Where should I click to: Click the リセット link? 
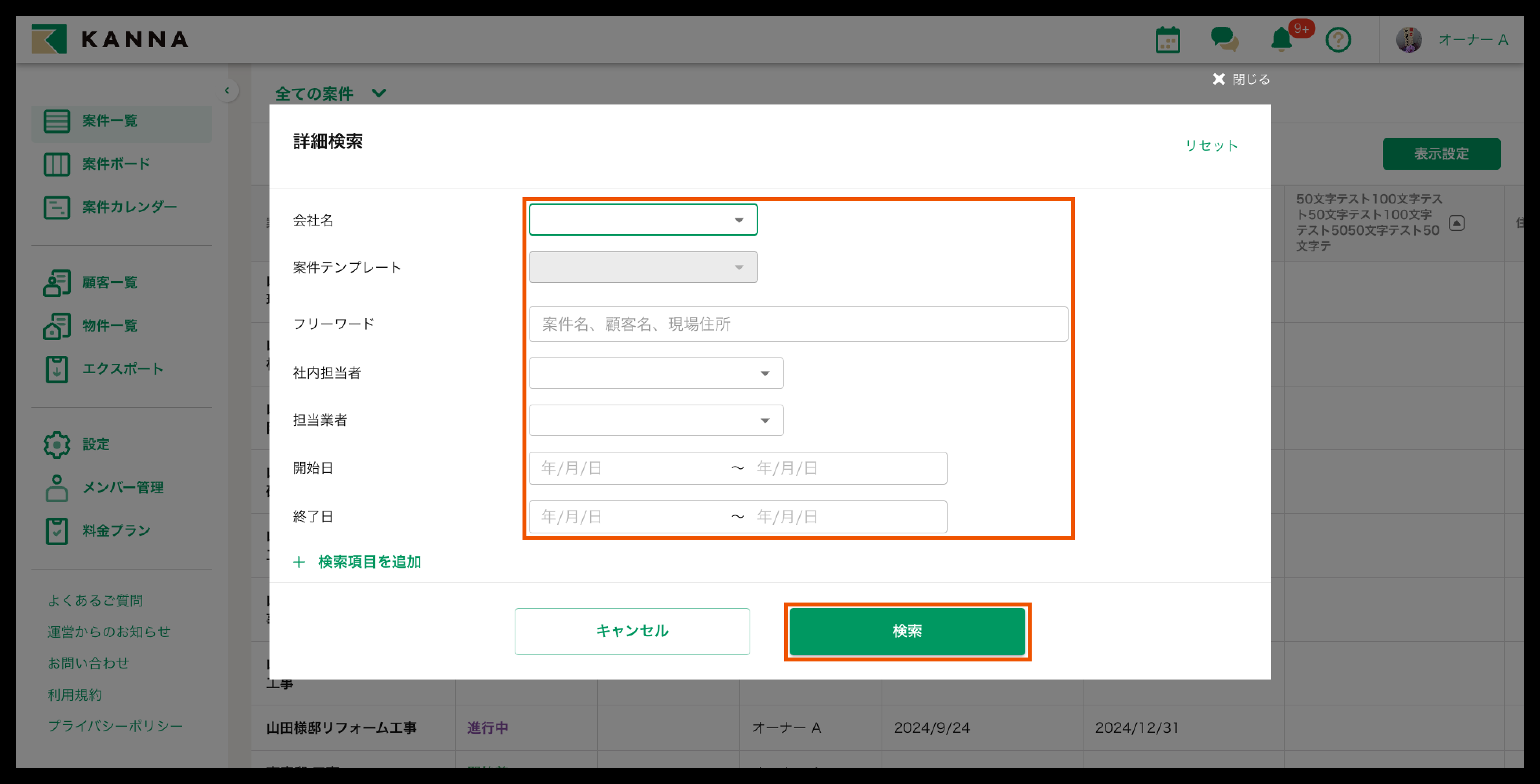pos(1211,145)
